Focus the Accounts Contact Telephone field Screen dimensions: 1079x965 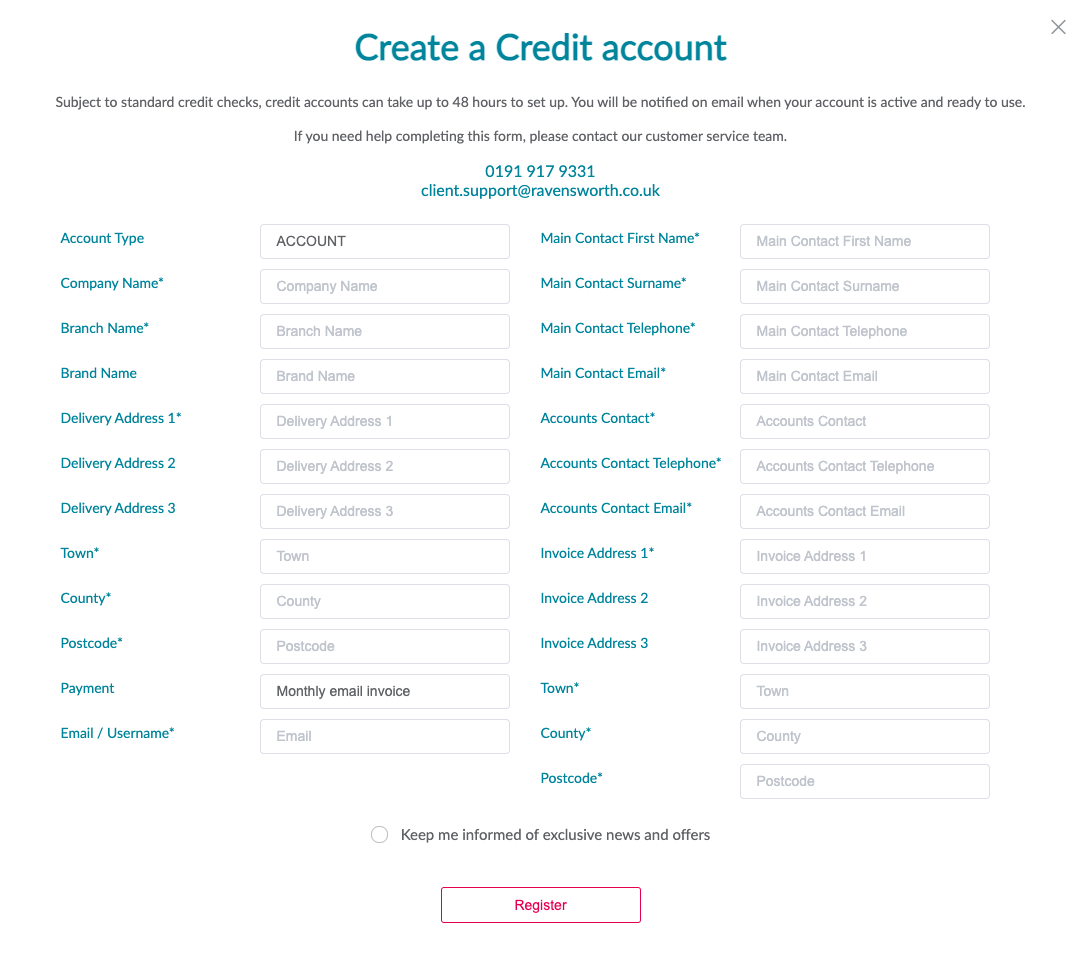864,466
